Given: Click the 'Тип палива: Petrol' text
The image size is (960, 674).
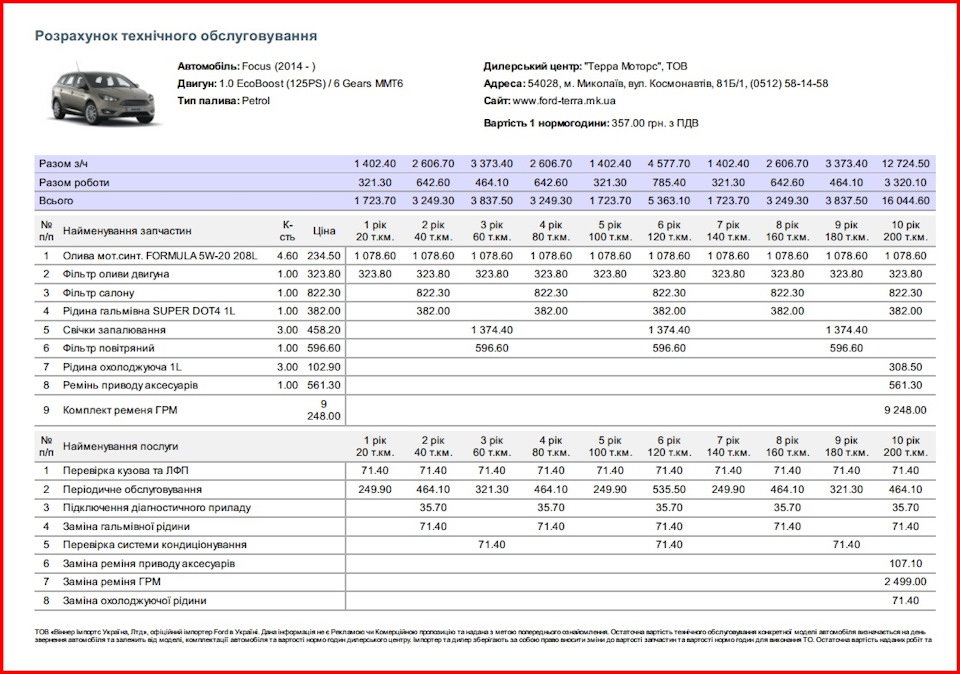Looking at the screenshot, I should 223,100.
